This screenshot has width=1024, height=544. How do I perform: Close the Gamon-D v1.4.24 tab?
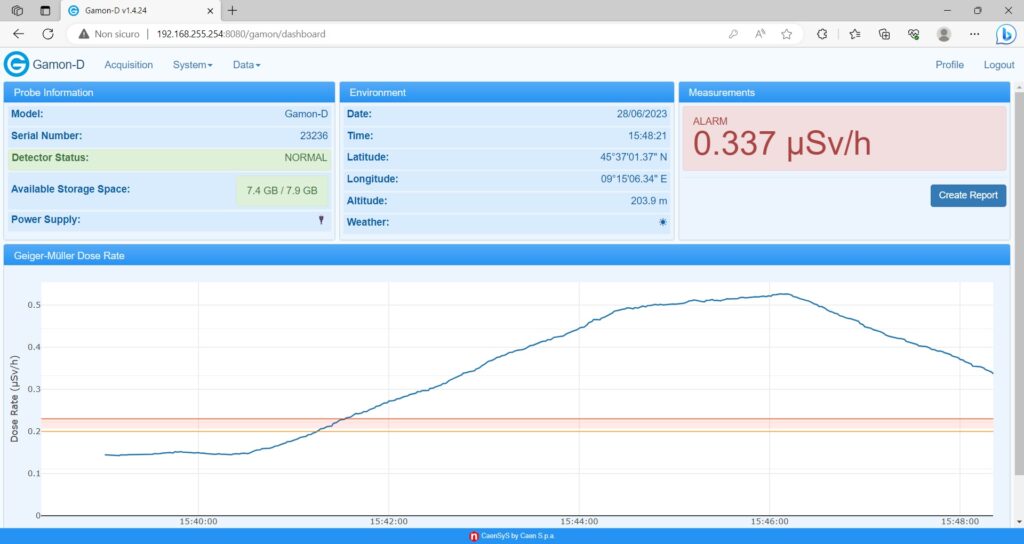point(210,10)
